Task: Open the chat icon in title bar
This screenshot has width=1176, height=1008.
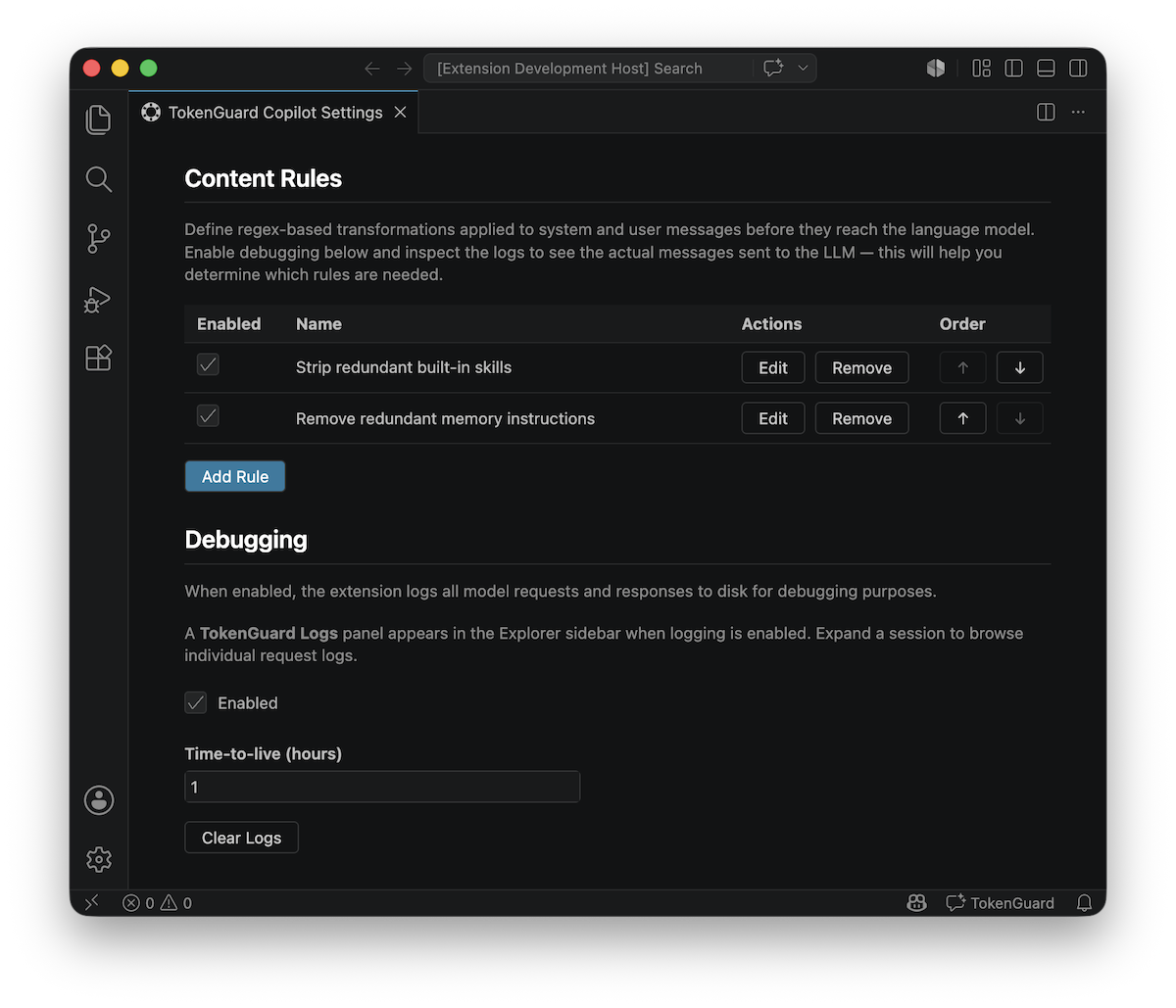Action: coord(774,69)
